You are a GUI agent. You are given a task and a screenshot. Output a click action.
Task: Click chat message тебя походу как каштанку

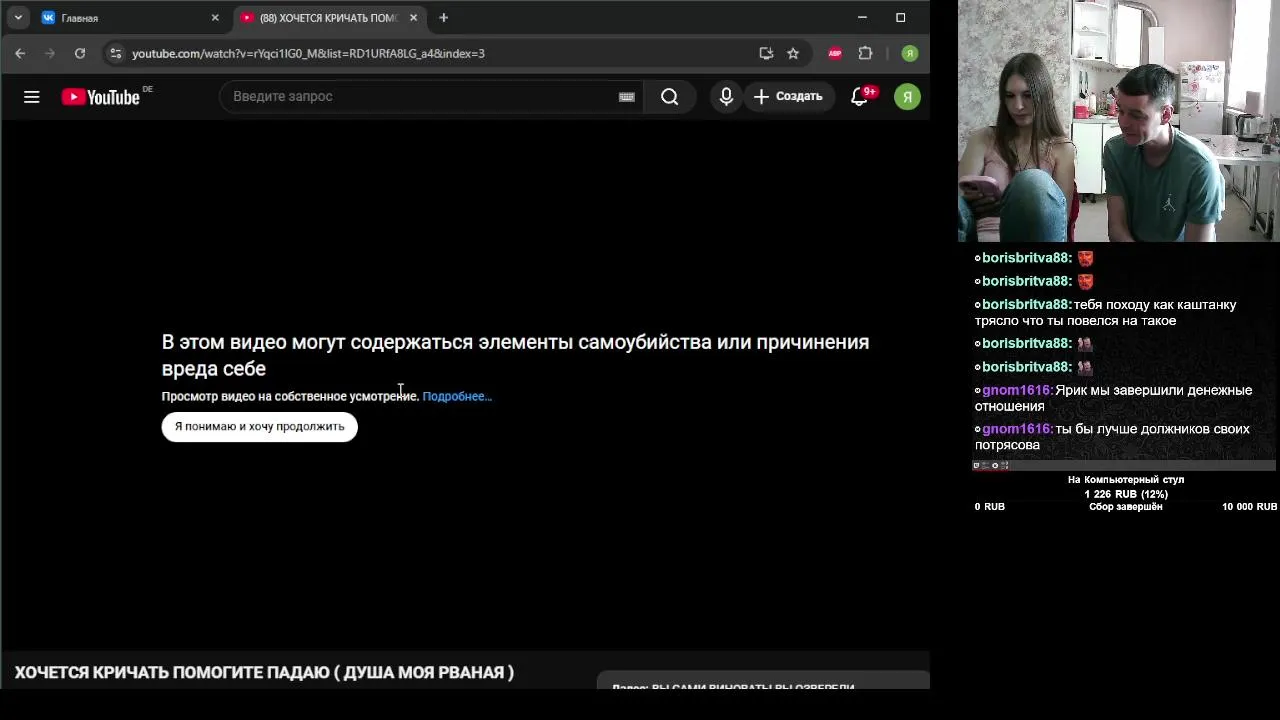[1106, 312]
